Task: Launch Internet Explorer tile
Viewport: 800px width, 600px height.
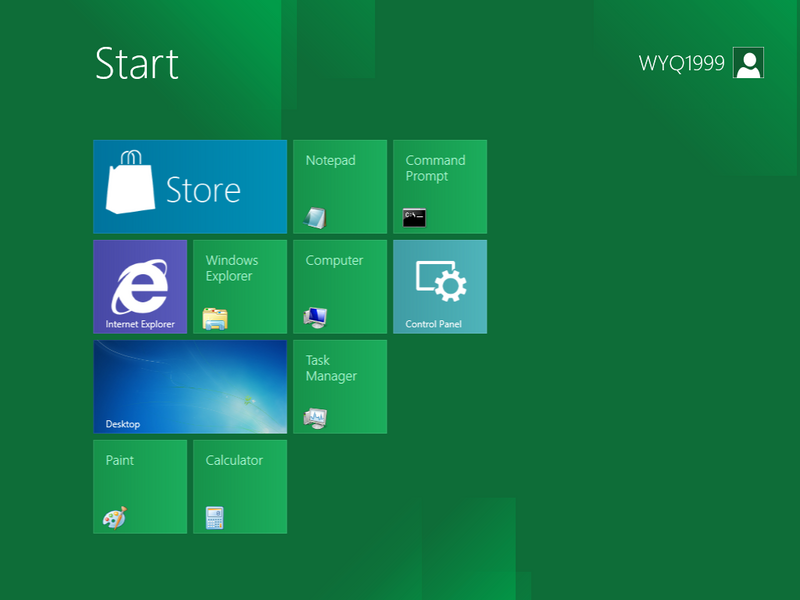Action: click(140, 287)
